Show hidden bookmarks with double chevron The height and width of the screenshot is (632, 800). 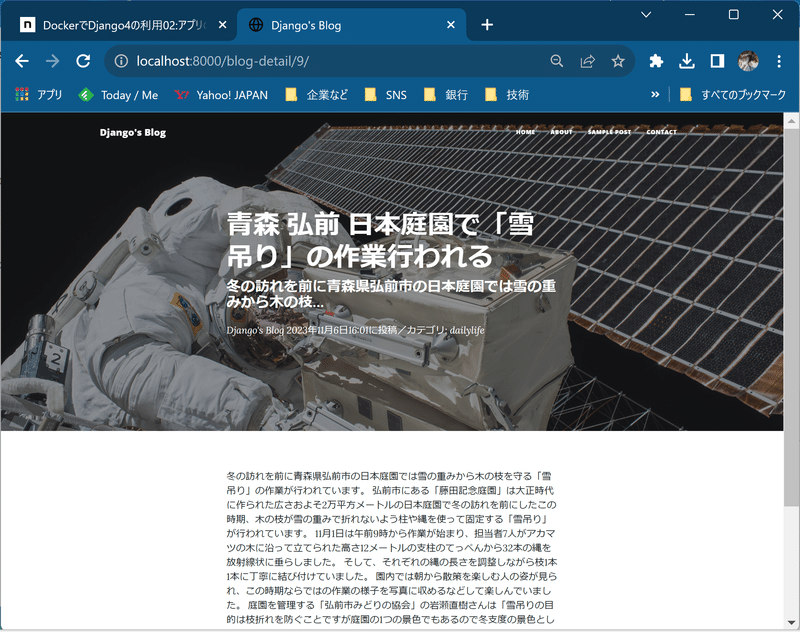655,95
